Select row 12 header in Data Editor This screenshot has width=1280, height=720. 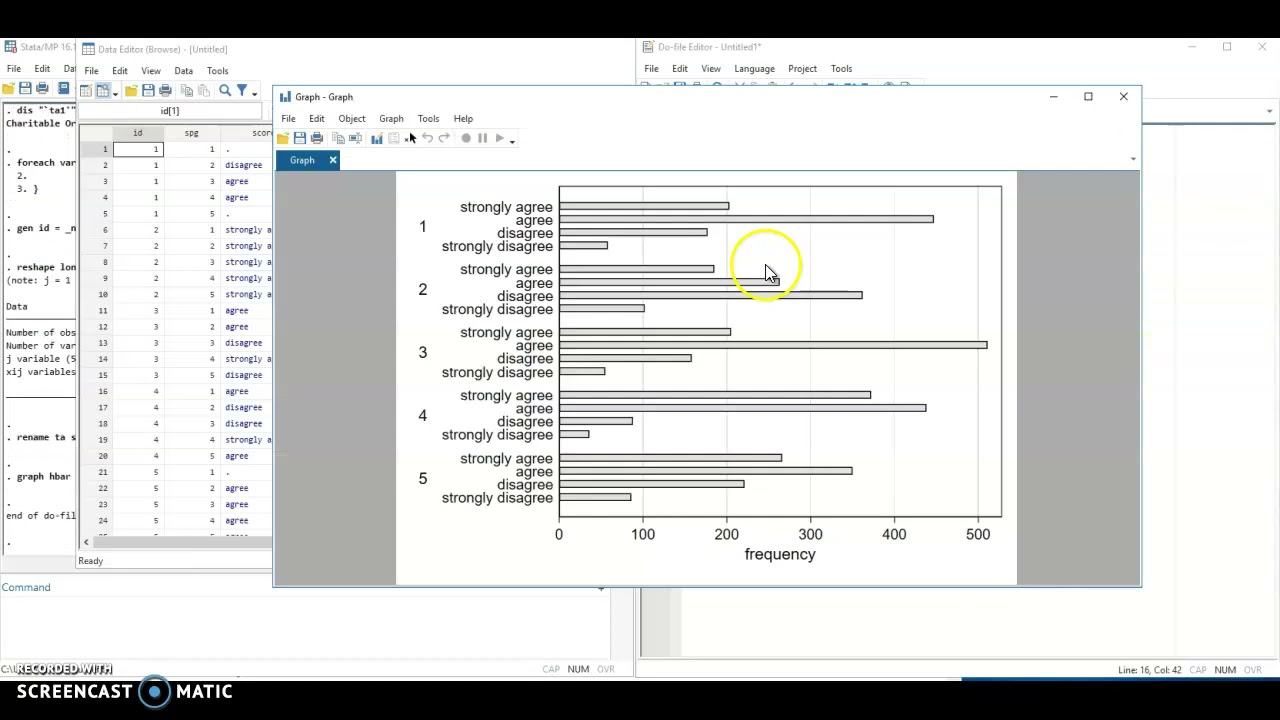(x=95, y=327)
